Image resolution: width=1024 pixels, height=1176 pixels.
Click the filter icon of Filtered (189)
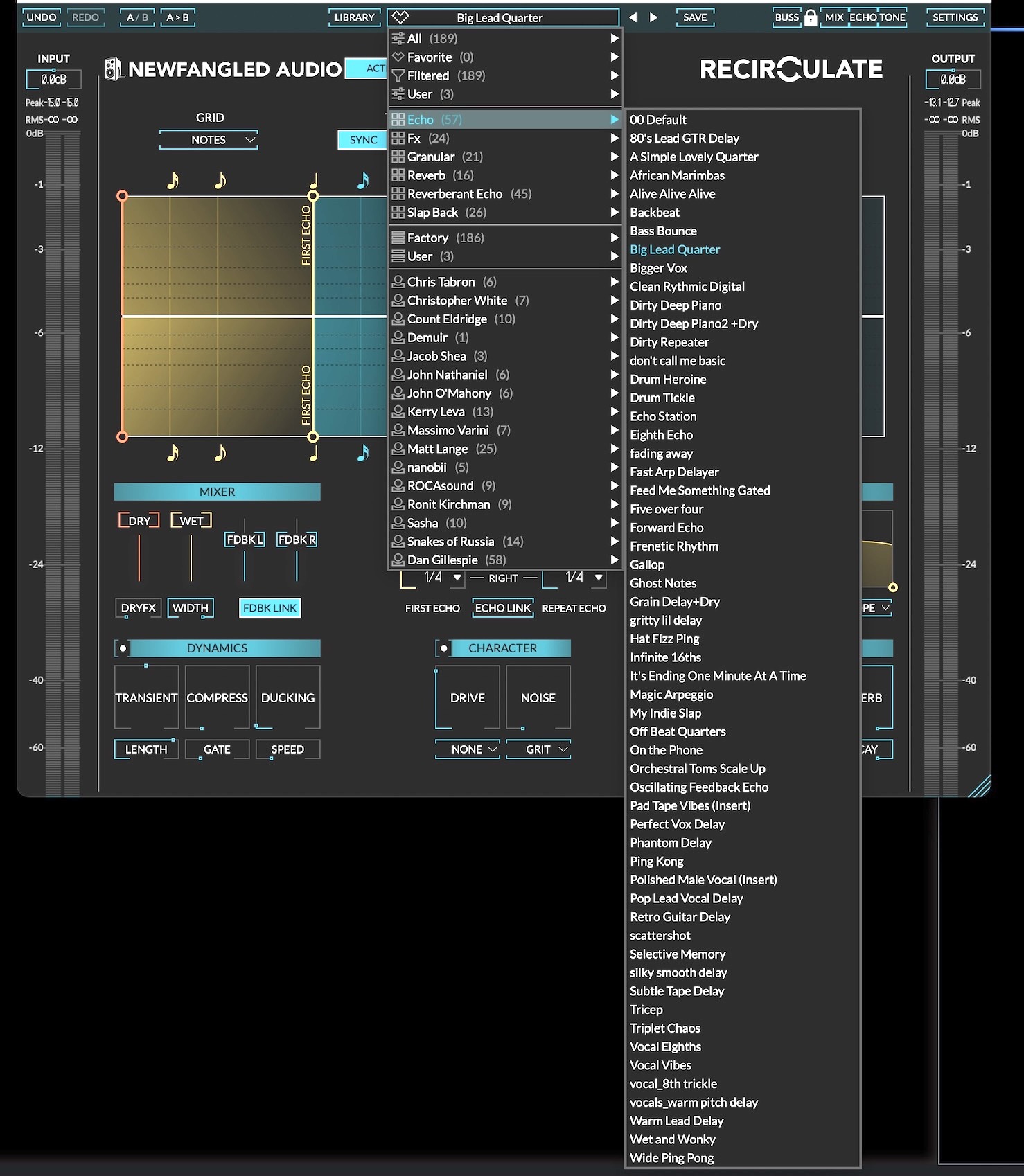tap(398, 75)
